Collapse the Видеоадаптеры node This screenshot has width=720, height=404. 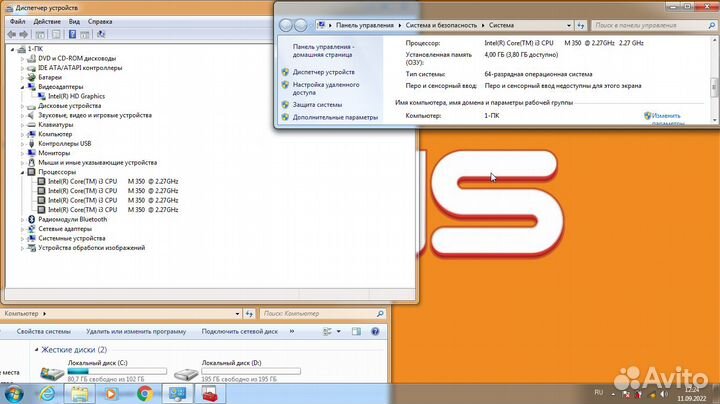(22, 87)
